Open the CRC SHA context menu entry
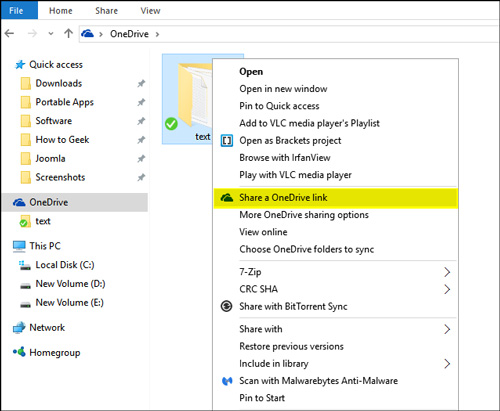 (x=259, y=289)
